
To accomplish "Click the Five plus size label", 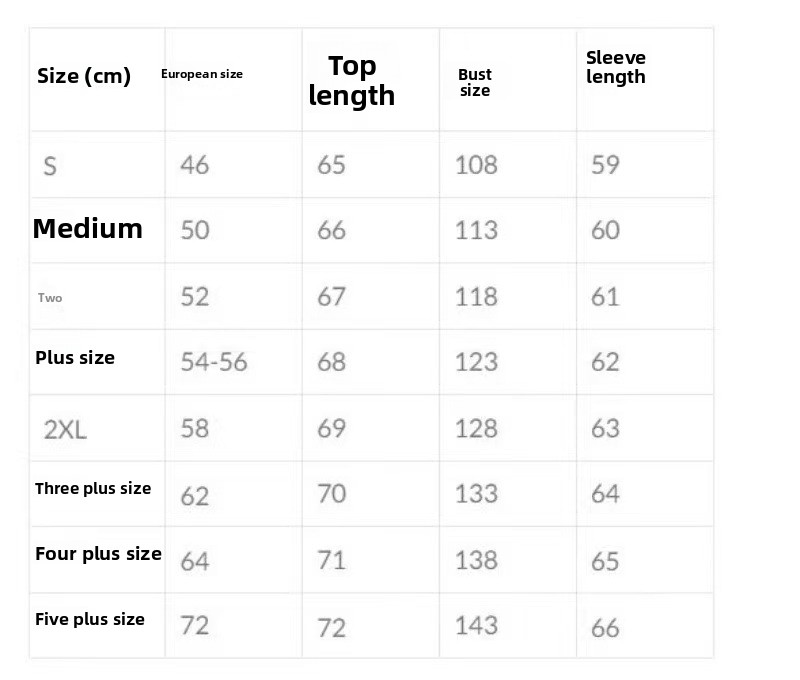I will click(x=90, y=619).
